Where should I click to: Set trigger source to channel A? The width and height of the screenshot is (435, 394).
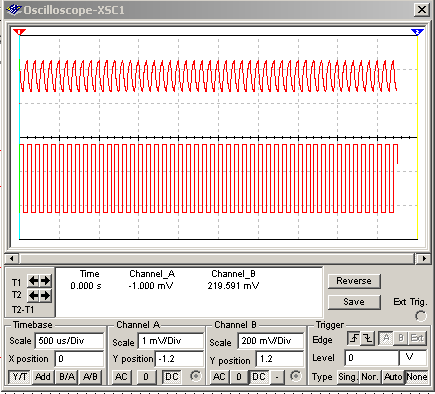point(386,338)
